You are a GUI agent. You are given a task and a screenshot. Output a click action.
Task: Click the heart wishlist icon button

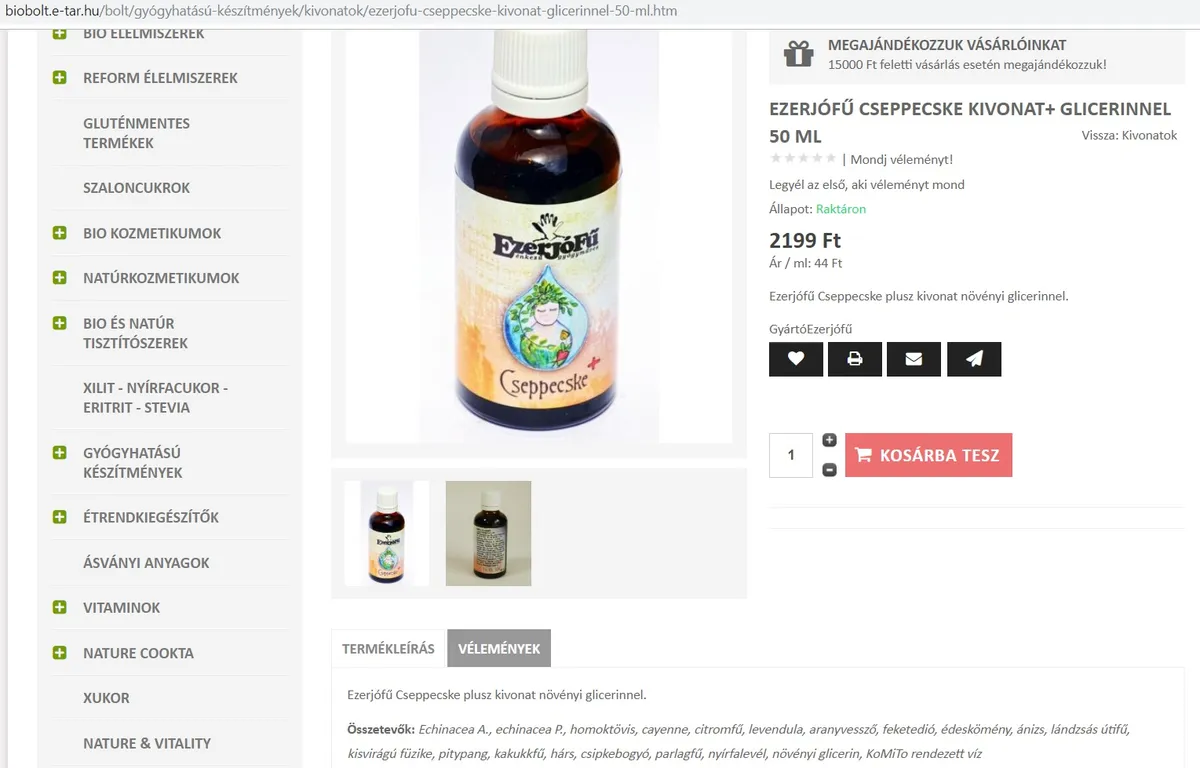pyautogui.click(x=796, y=359)
